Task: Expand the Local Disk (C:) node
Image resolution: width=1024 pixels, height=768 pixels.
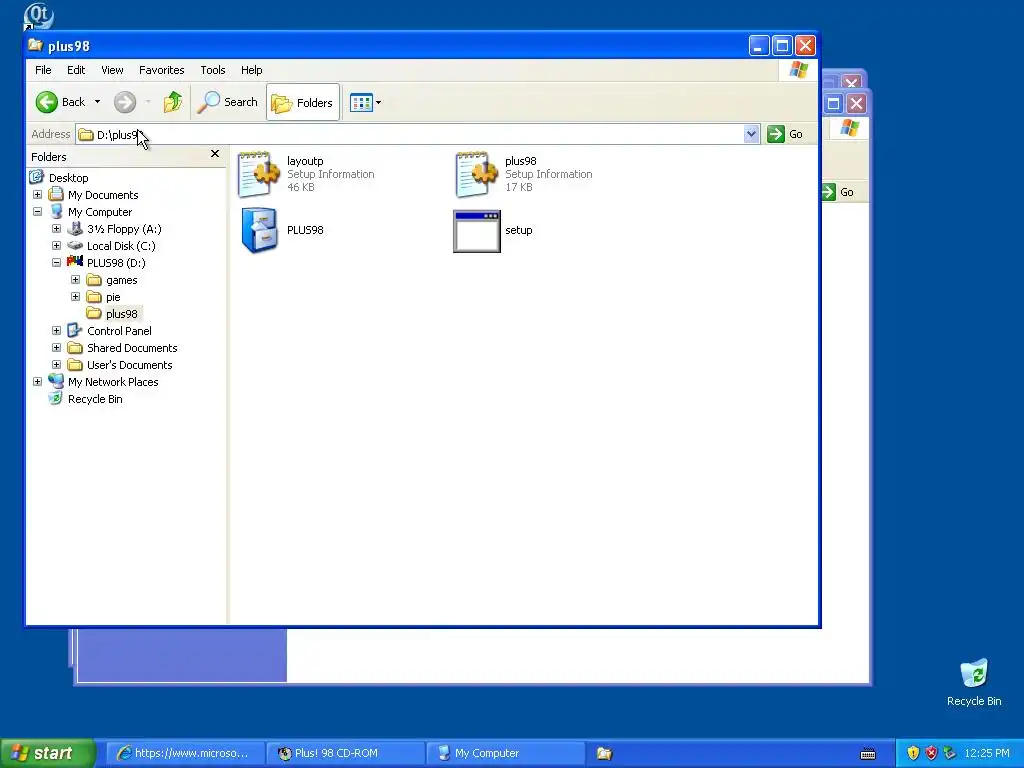Action: point(56,246)
